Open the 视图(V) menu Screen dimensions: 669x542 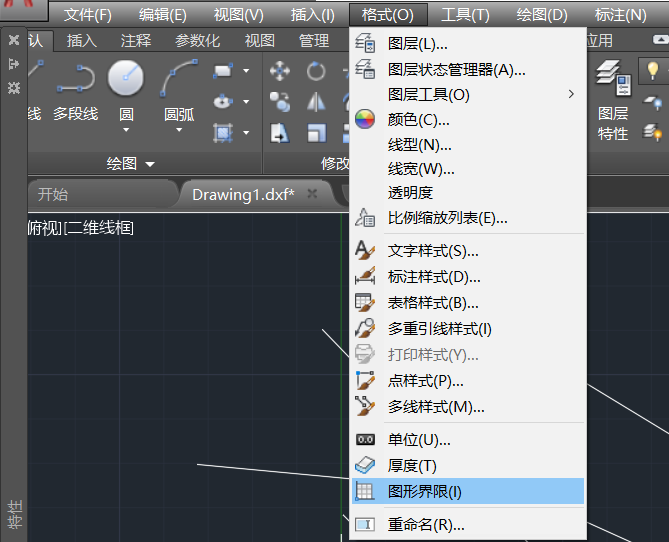coord(239,15)
